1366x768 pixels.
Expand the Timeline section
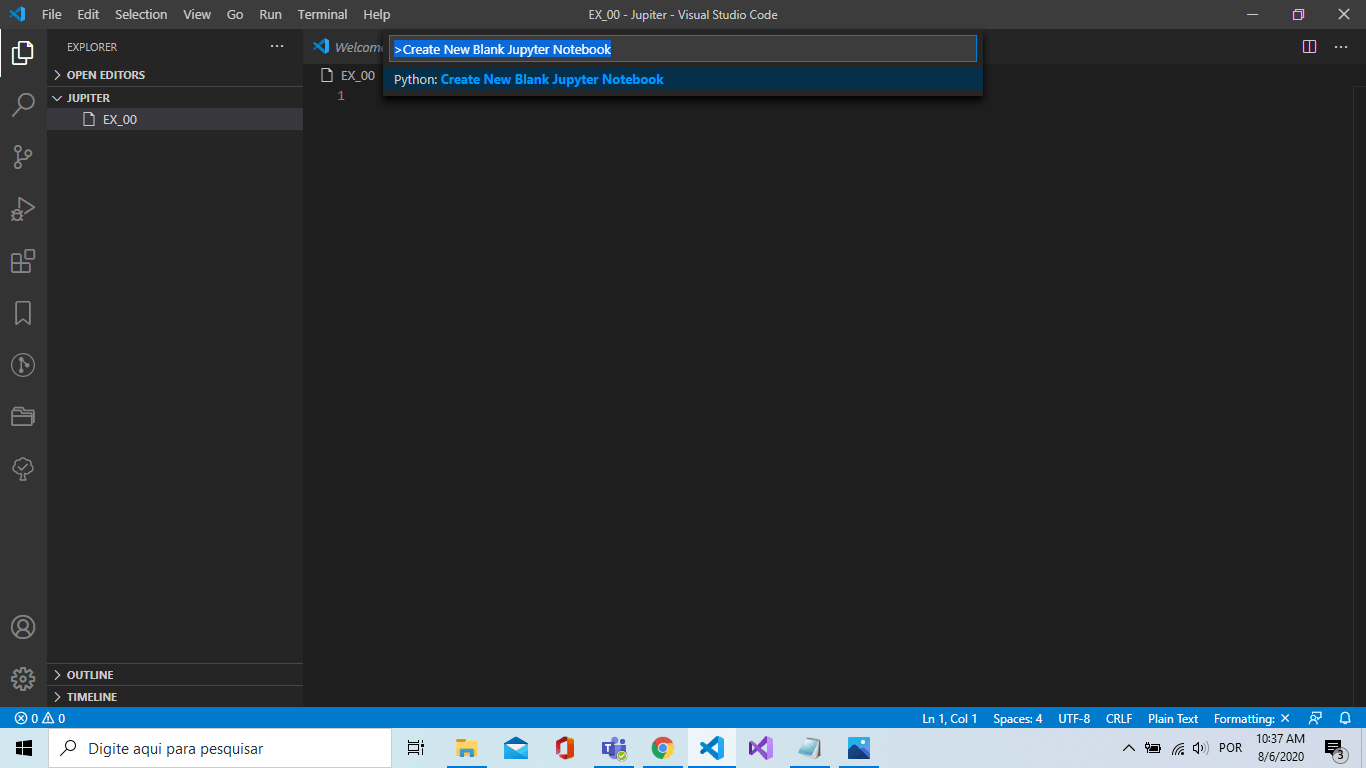point(175,697)
